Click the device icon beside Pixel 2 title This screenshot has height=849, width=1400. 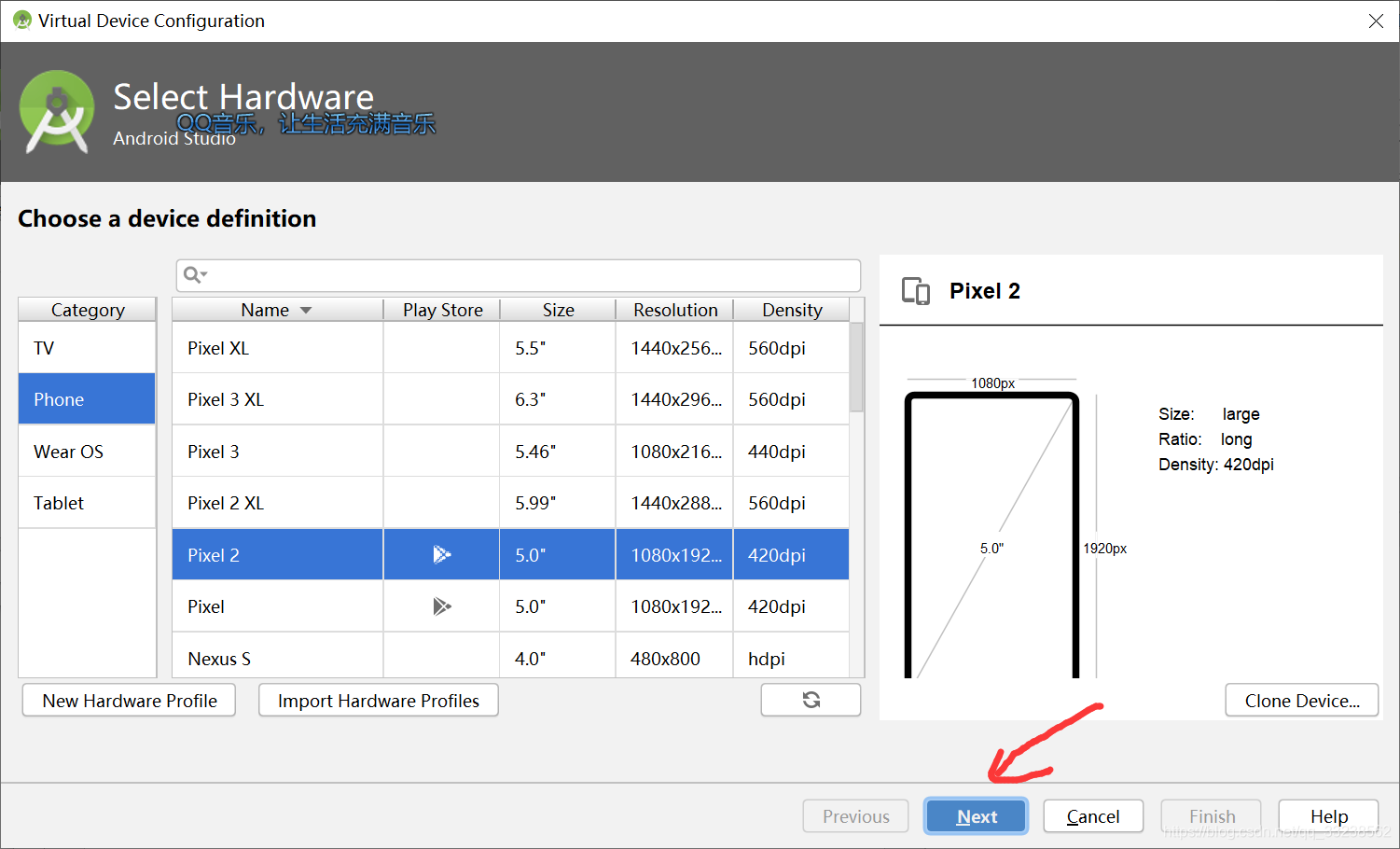916,291
